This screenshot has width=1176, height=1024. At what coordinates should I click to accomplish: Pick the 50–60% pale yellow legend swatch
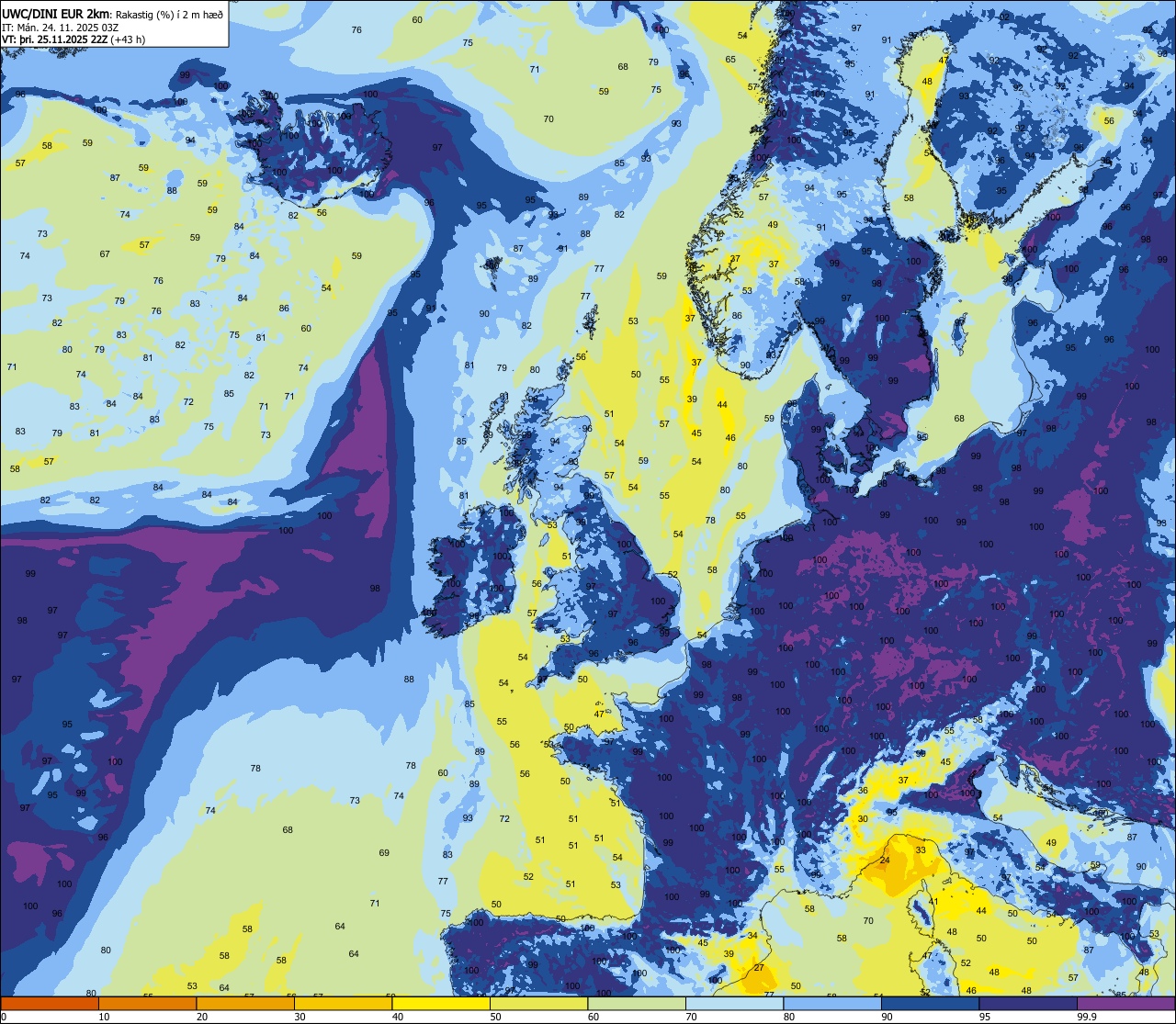[538, 1003]
